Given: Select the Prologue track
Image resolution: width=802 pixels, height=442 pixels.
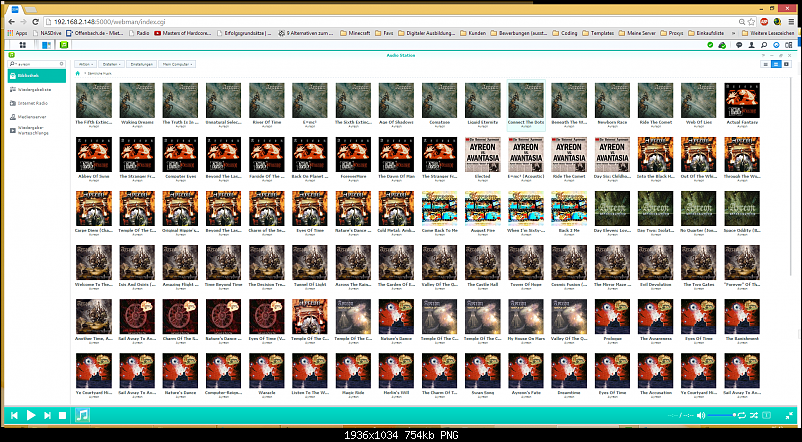Looking at the screenshot, I should coord(612,321).
